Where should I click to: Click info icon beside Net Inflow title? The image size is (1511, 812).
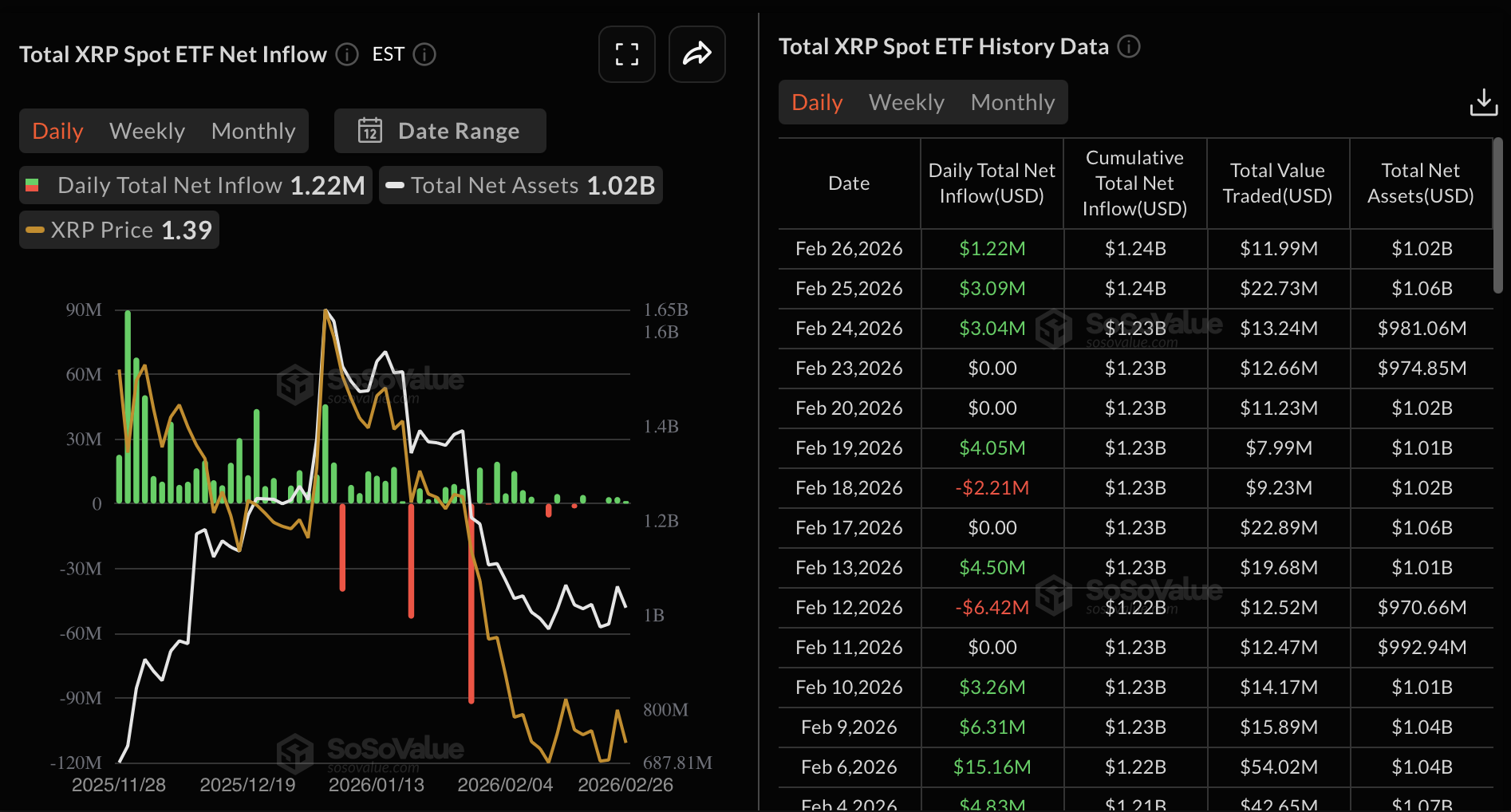pyautogui.click(x=347, y=54)
